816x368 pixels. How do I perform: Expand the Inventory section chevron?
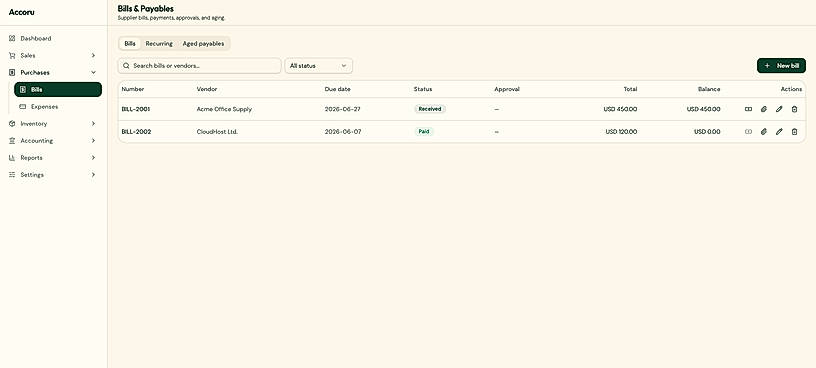(x=93, y=123)
